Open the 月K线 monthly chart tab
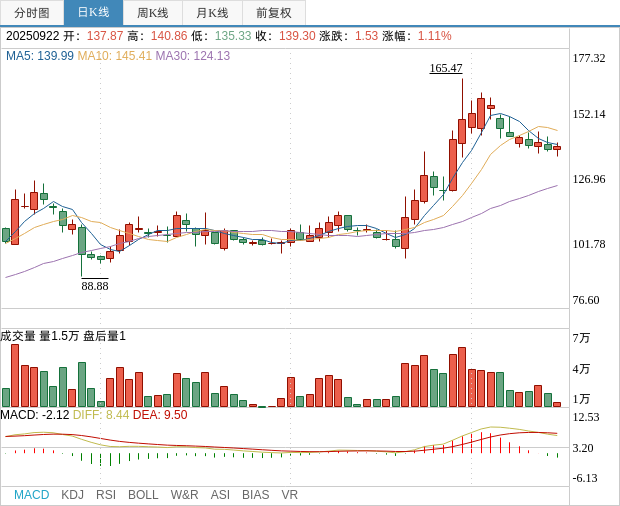Screen dimensions: 620x506 coord(212,13)
